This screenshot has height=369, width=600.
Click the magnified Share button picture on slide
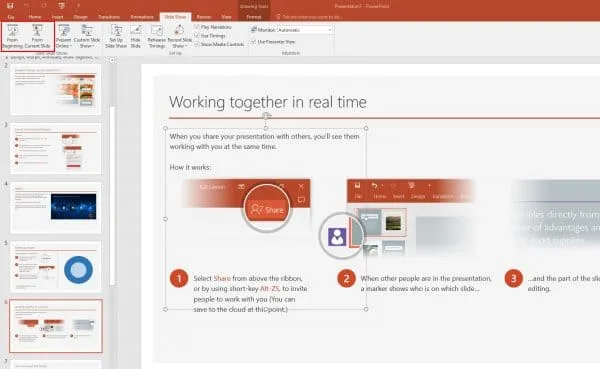[267, 208]
